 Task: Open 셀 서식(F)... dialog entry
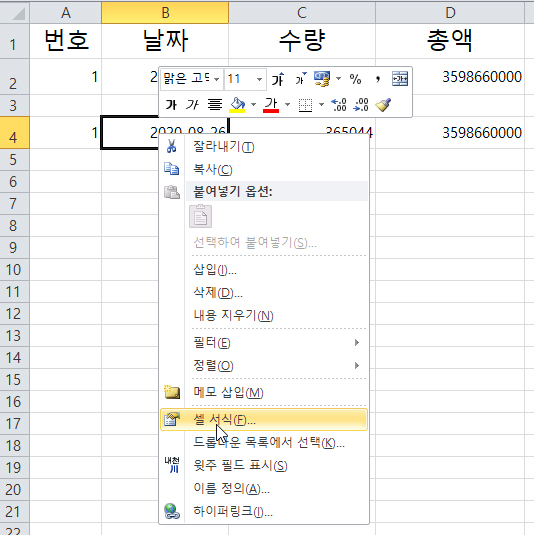pos(264,420)
